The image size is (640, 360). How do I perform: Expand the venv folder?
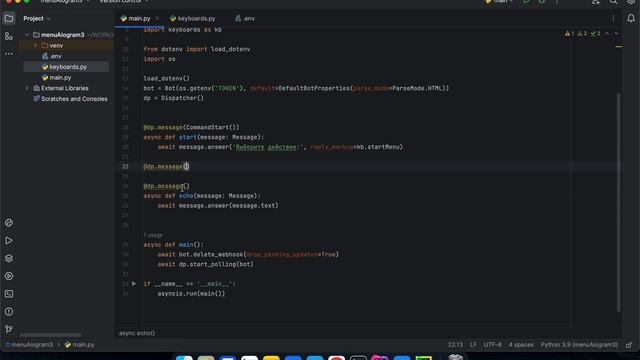coord(36,46)
